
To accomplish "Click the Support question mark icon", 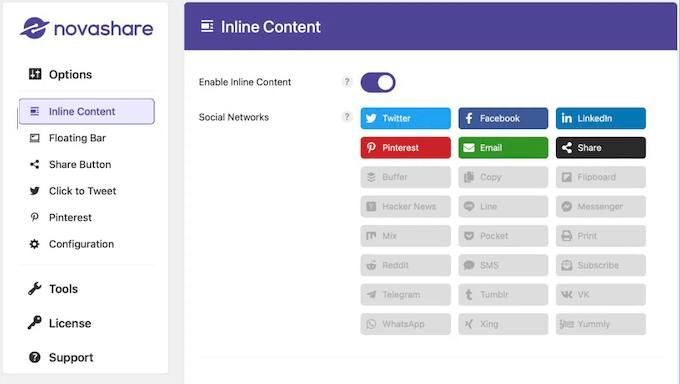I will tap(35, 357).
